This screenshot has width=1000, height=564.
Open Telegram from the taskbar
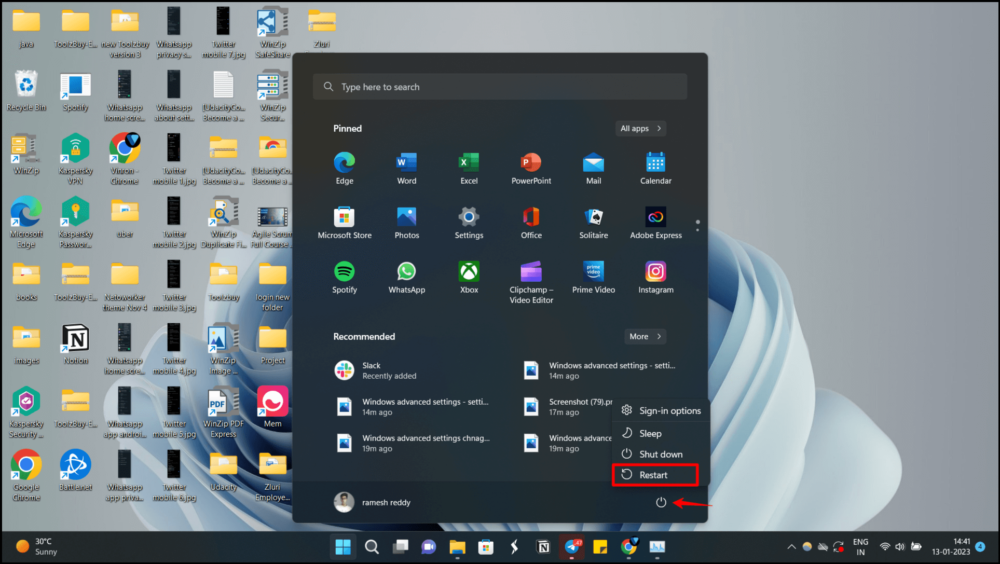(572, 547)
